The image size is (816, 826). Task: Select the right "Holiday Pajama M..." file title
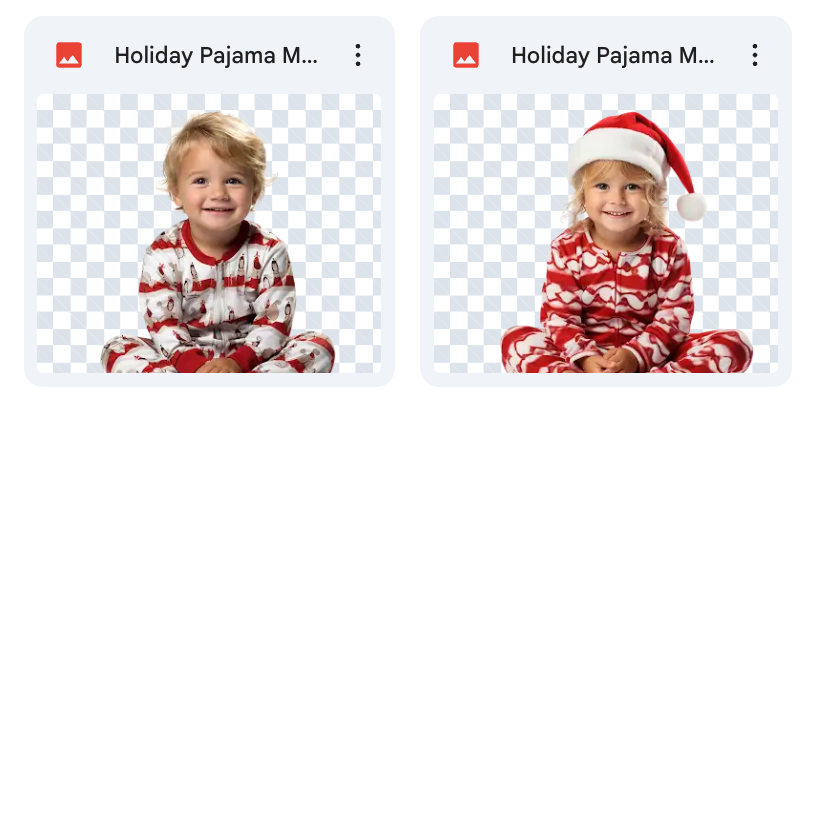(613, 55)
